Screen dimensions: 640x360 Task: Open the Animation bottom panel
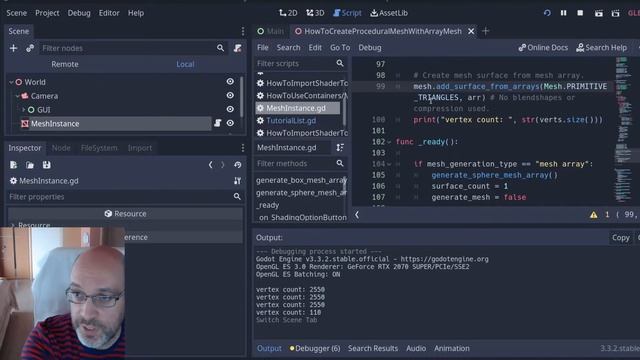[x=451, y=349]
